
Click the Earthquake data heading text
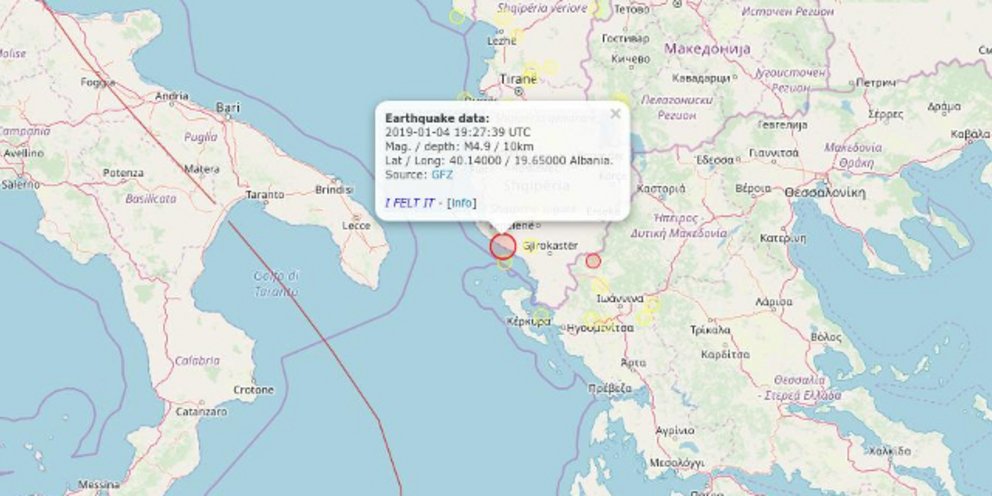tap(437, 118)
